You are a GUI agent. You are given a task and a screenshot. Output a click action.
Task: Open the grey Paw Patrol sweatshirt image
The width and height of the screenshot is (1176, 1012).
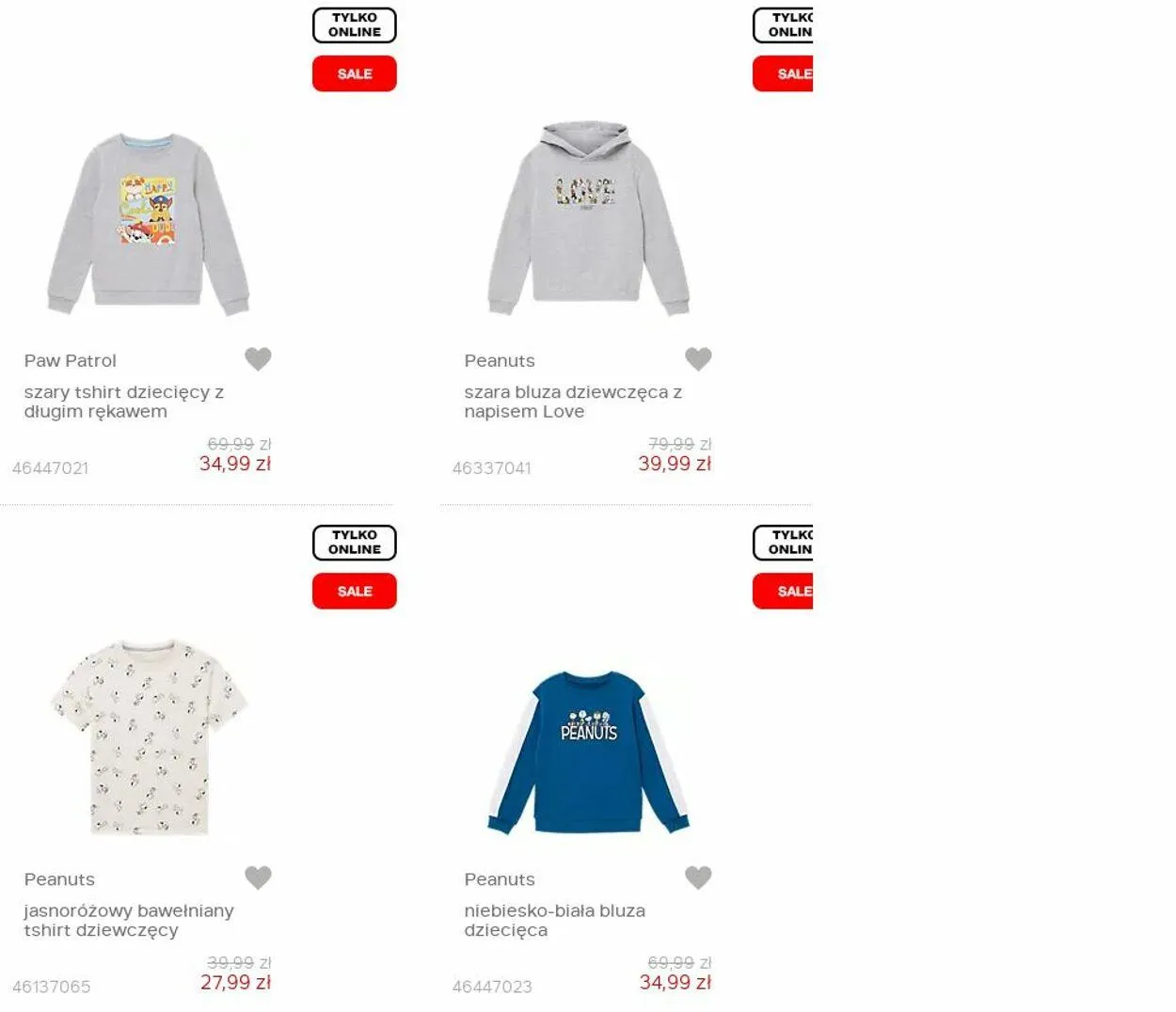[x=149, y=224]
